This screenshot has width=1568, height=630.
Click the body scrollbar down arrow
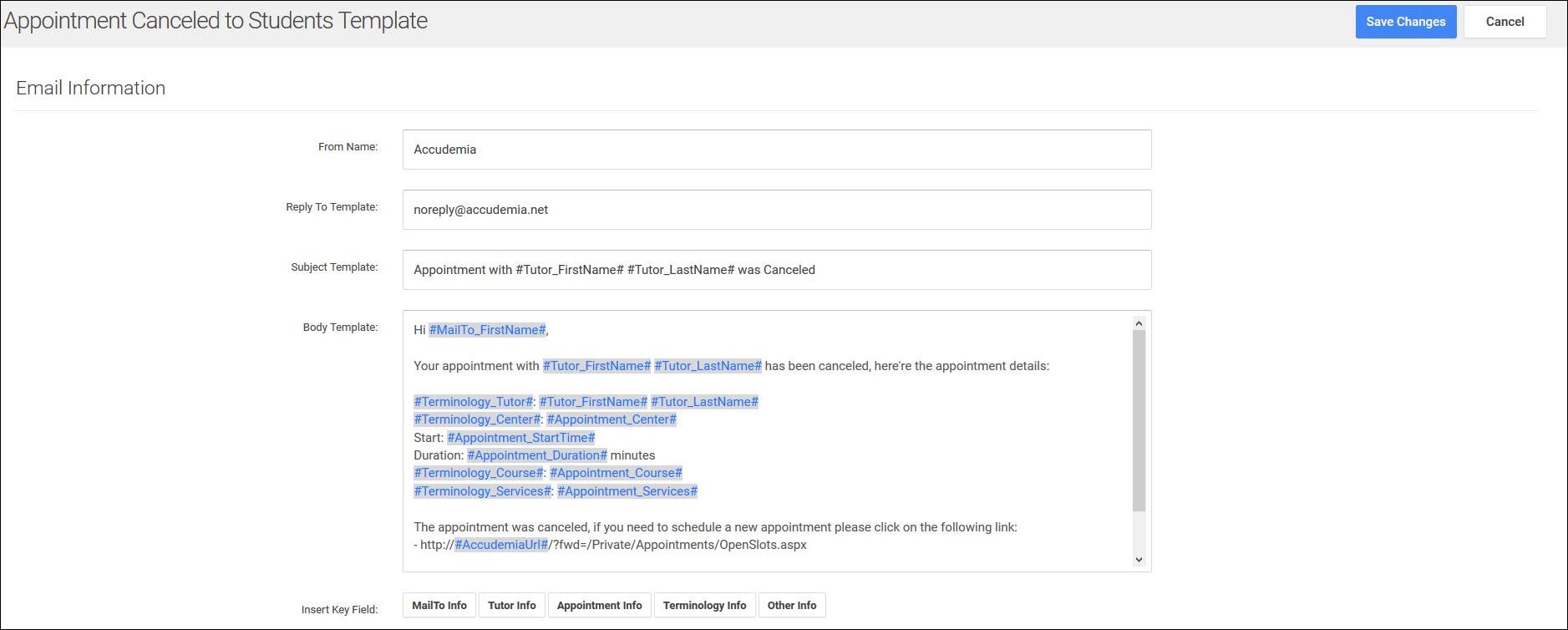pos(1139,560)
